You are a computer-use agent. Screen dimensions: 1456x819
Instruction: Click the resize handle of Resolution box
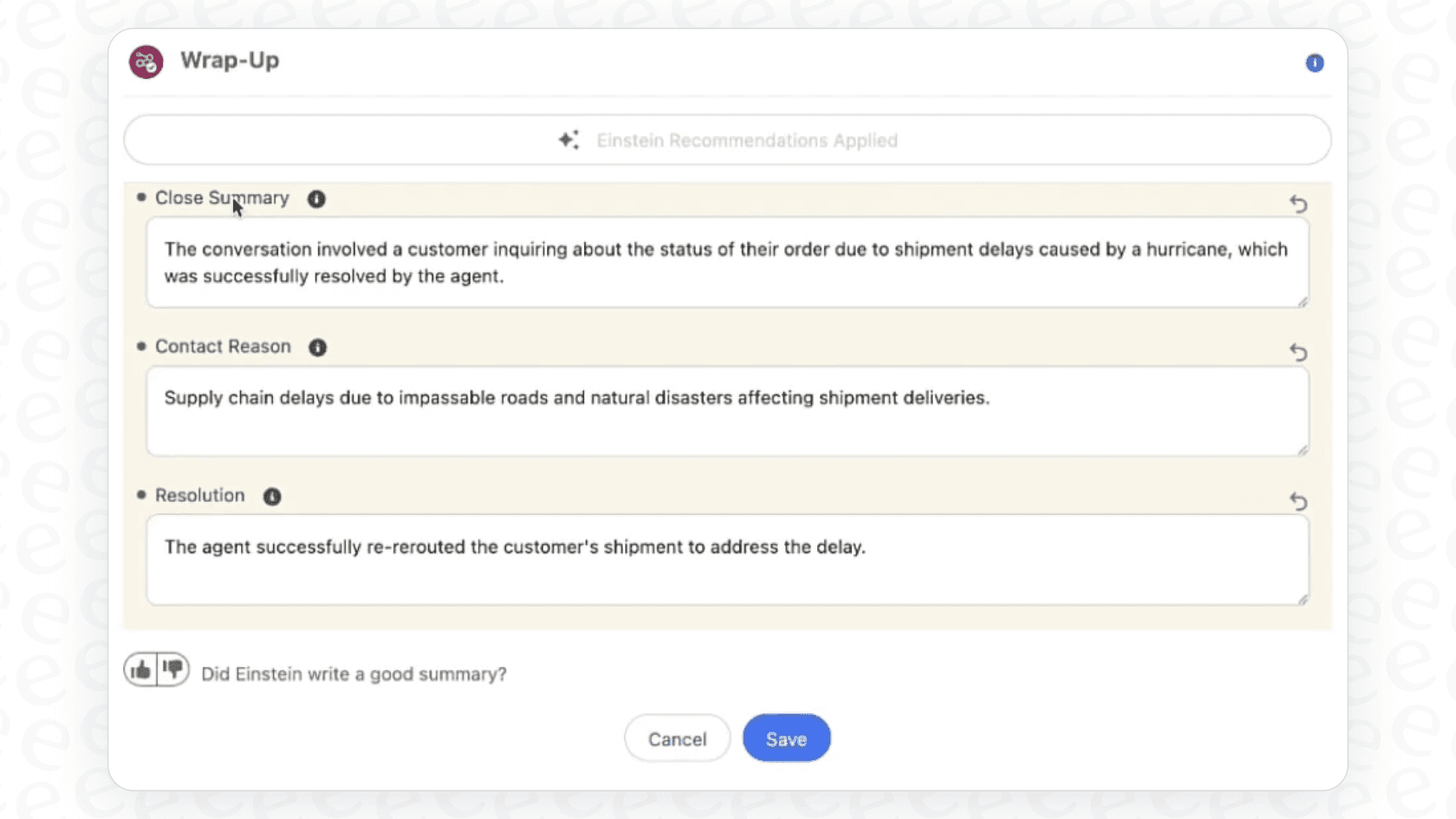pyautogui.click(x=1304, y=598)
